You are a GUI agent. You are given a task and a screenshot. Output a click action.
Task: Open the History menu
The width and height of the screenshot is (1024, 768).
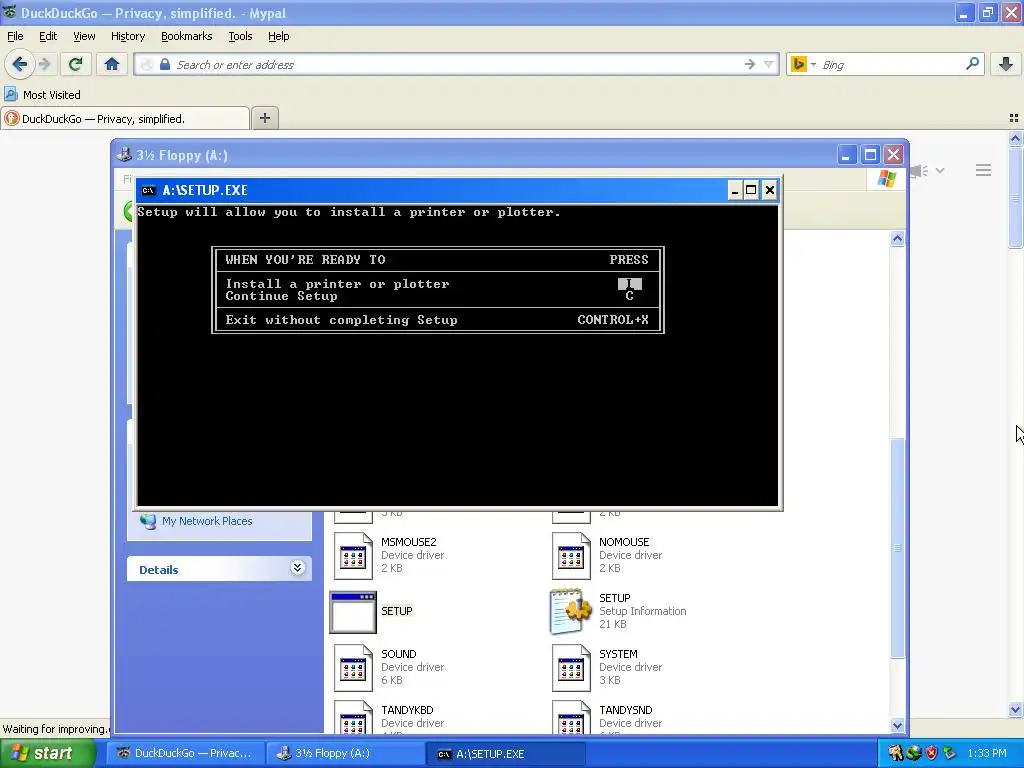(x=128, y=36)
